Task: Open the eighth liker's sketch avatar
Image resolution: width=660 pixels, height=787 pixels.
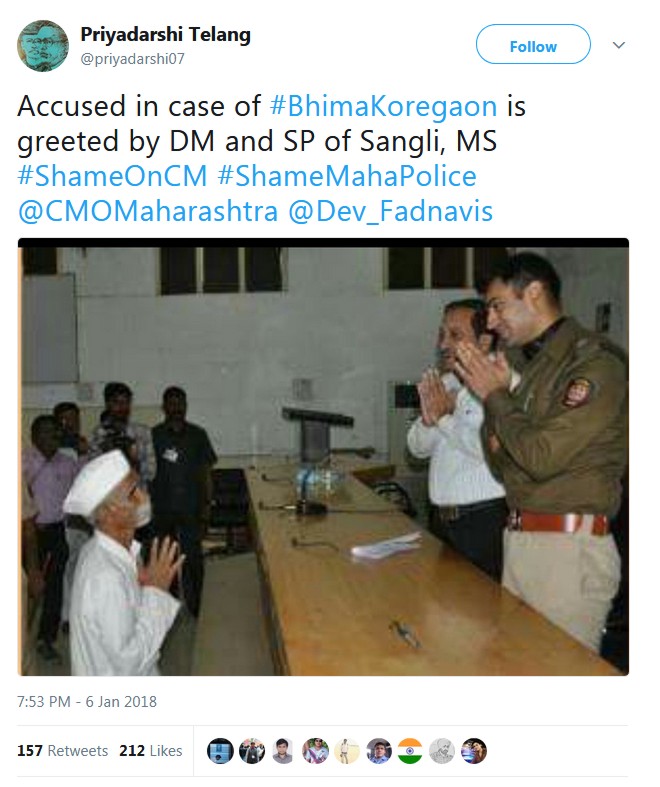Action: click(442, 751)
